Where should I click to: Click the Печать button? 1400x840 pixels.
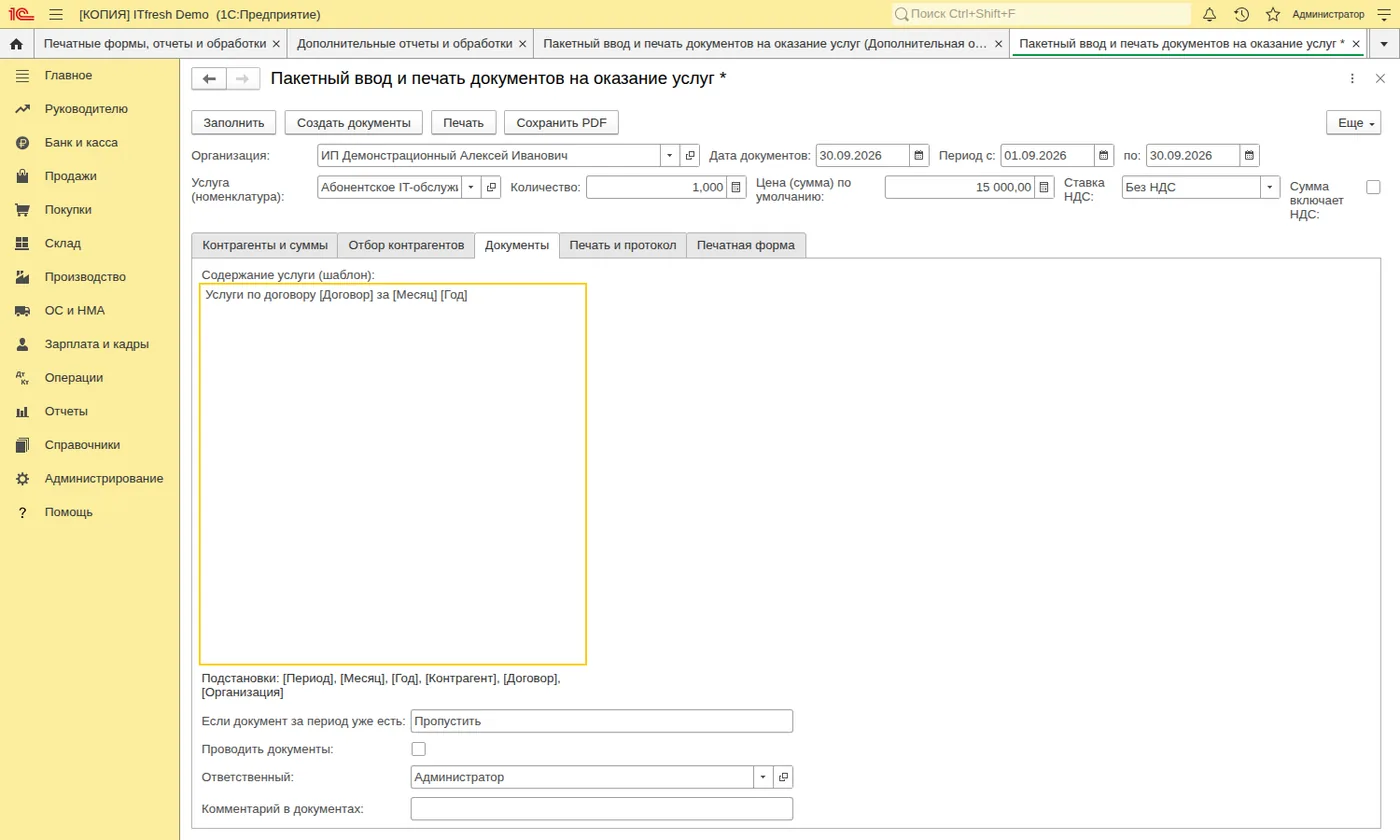464,122
